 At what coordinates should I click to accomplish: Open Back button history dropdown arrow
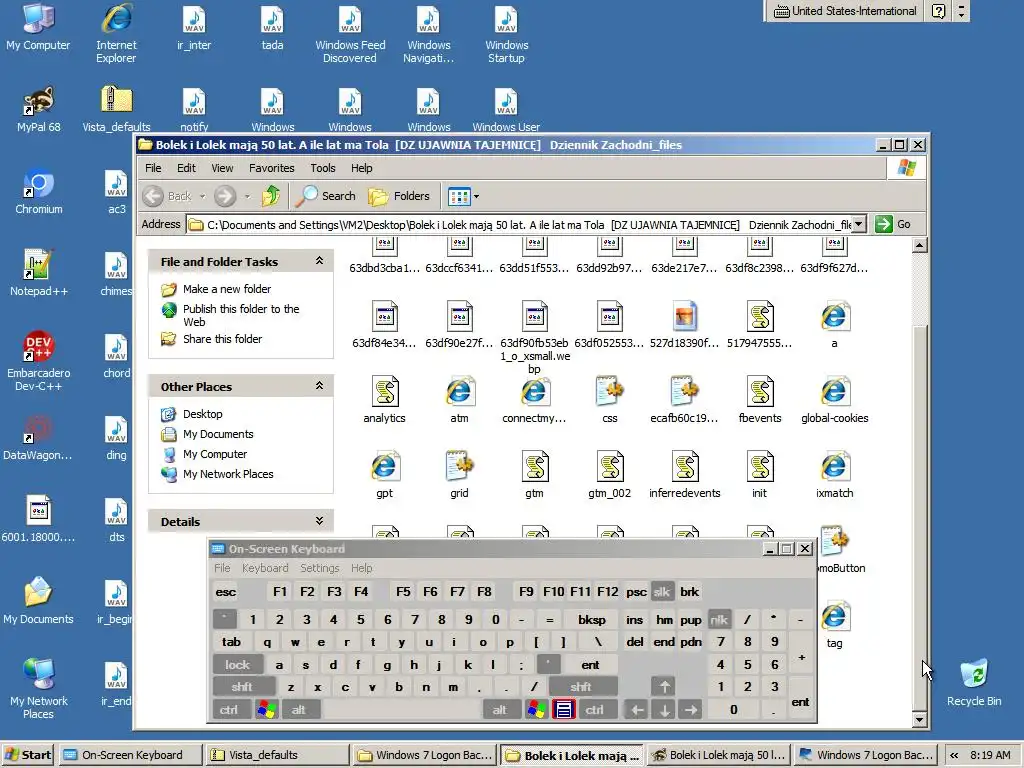(202, 196)
